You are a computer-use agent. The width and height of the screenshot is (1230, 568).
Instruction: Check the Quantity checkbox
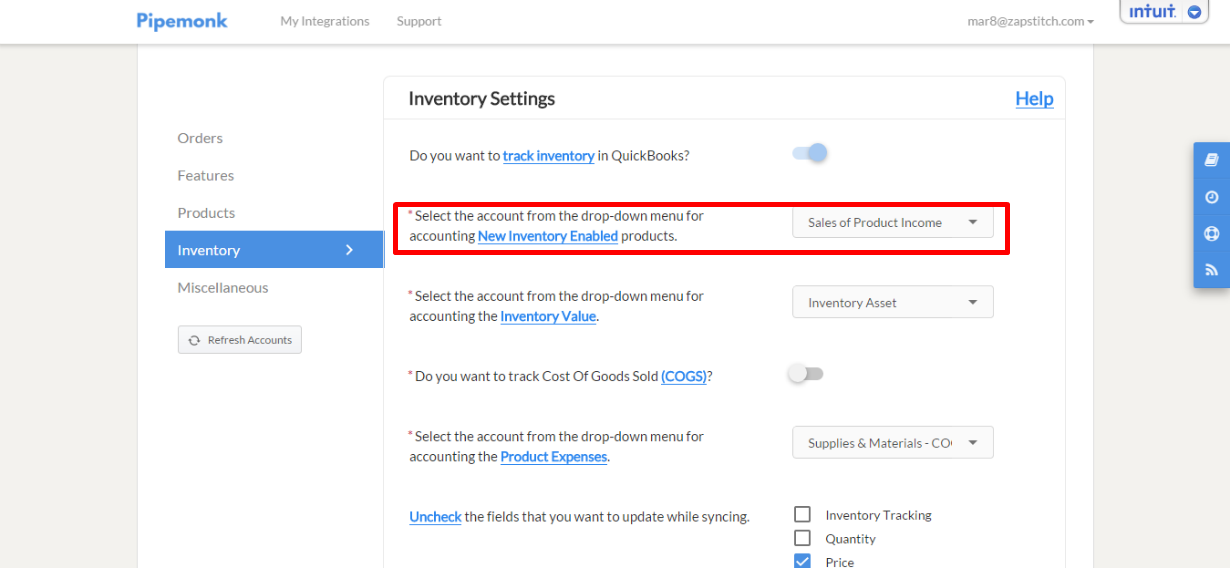(x=802, y=538)
